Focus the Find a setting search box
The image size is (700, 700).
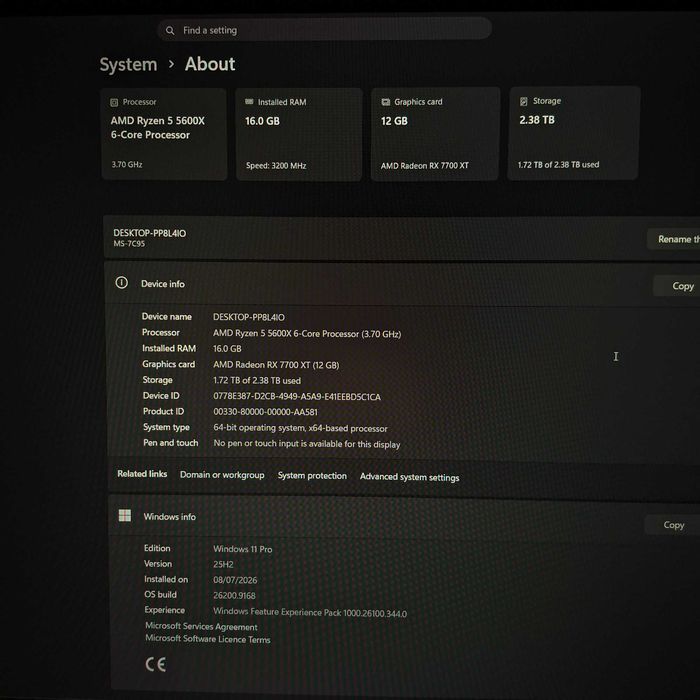coord(325,29)
